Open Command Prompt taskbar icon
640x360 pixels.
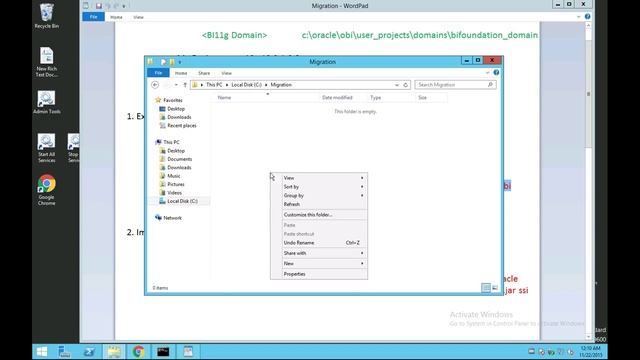click(x=163, y=351)
